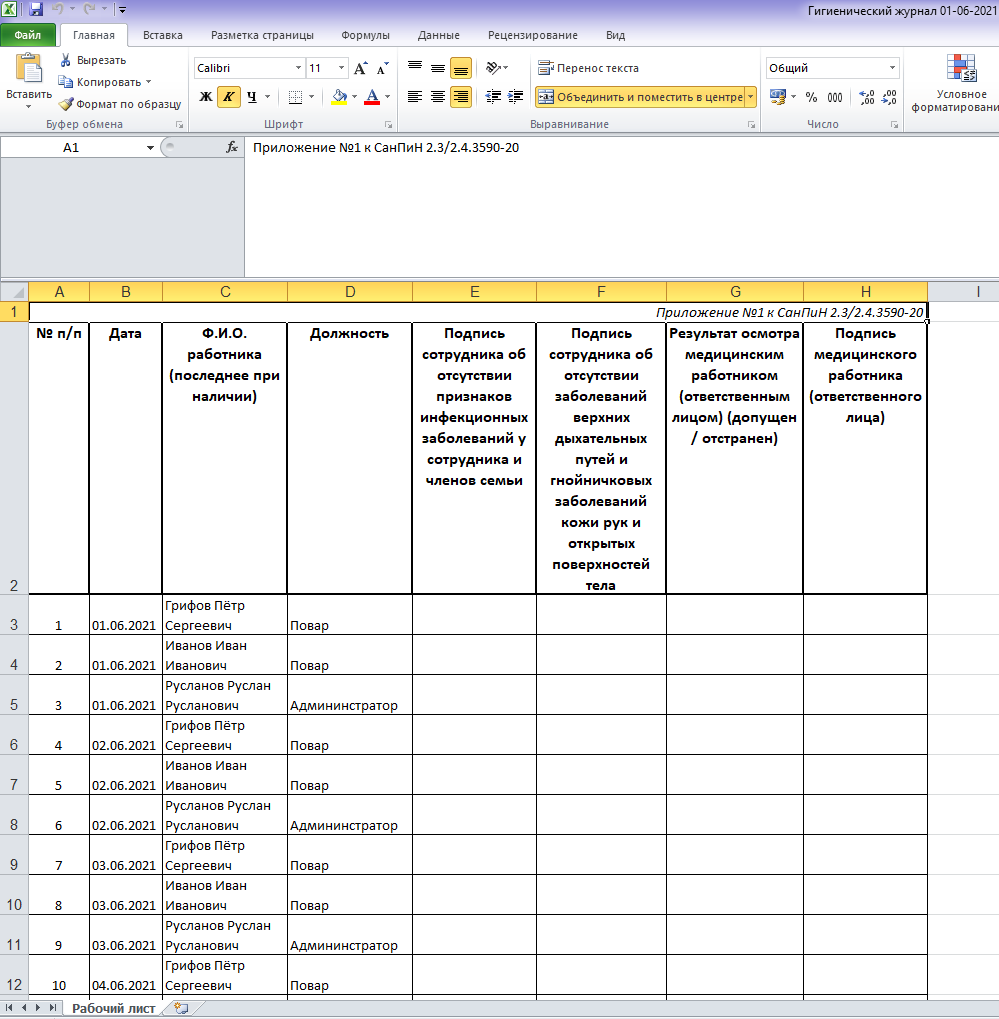Open Conditional Formatting (Условное форматирование)
The height and width of the screenshot is (1019, 999).
(955, 84)
